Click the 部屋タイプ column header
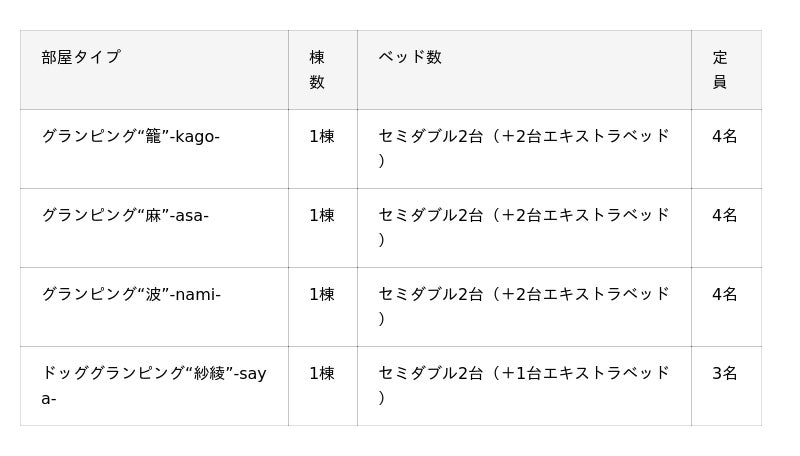The width and height of the screenshot is (800, 456). [x=81, y=57]
